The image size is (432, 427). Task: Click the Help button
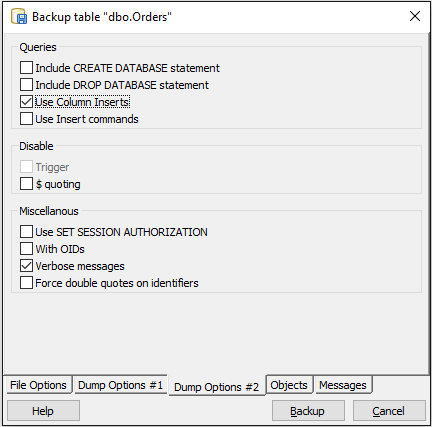(x=43, y=411)
